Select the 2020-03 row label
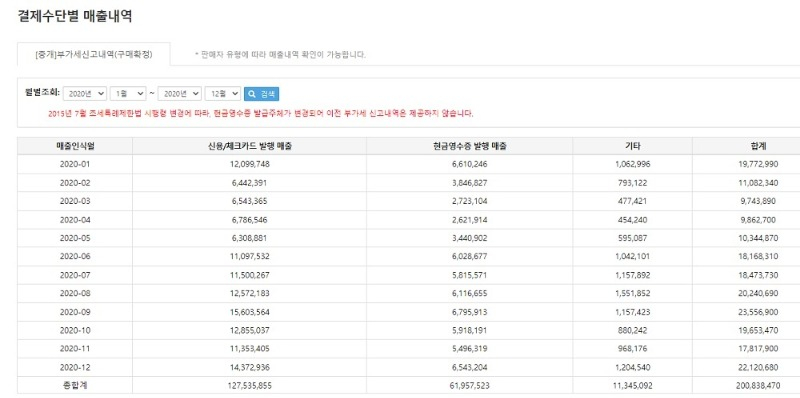The image size is (800, 398). tap(75, 201)
